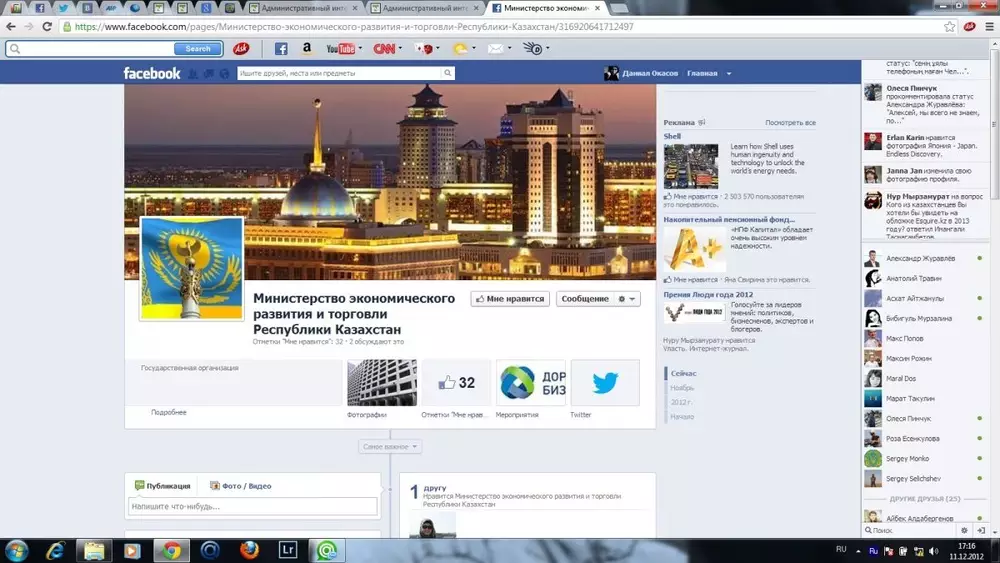Open Lightroom from the taskbar
The image size is (1000, 563).
288,550
